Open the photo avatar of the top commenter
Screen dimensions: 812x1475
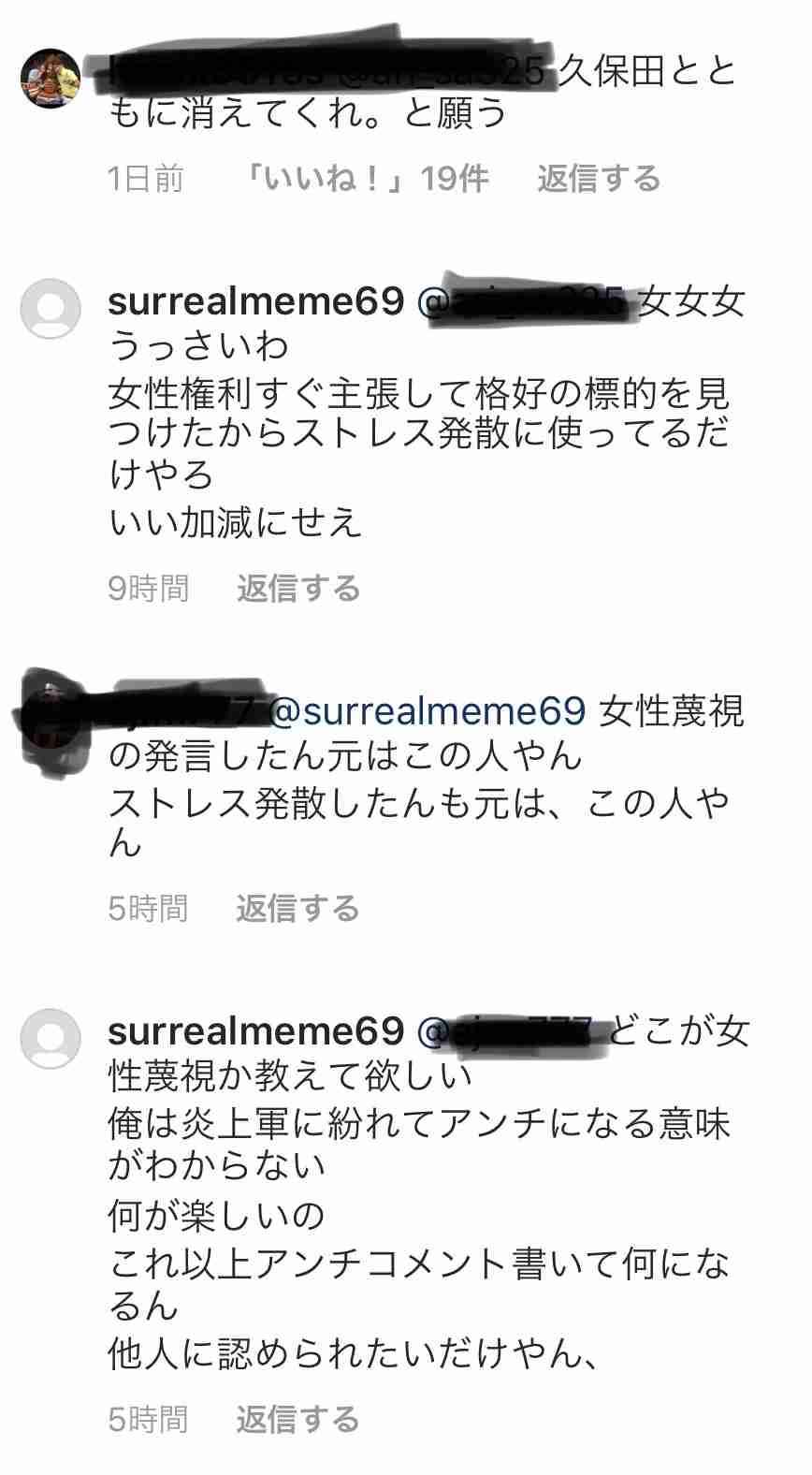(x=51, y=79)
